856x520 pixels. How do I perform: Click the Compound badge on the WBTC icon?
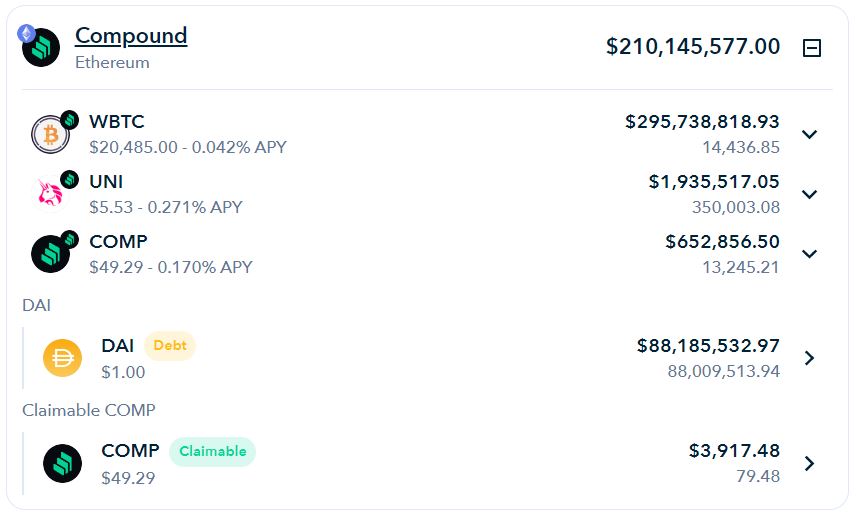tap(69, 119)
